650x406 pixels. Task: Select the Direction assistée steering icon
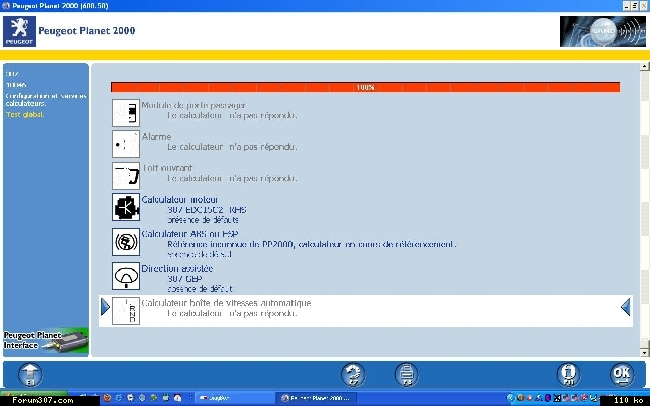tap(126, 276)
